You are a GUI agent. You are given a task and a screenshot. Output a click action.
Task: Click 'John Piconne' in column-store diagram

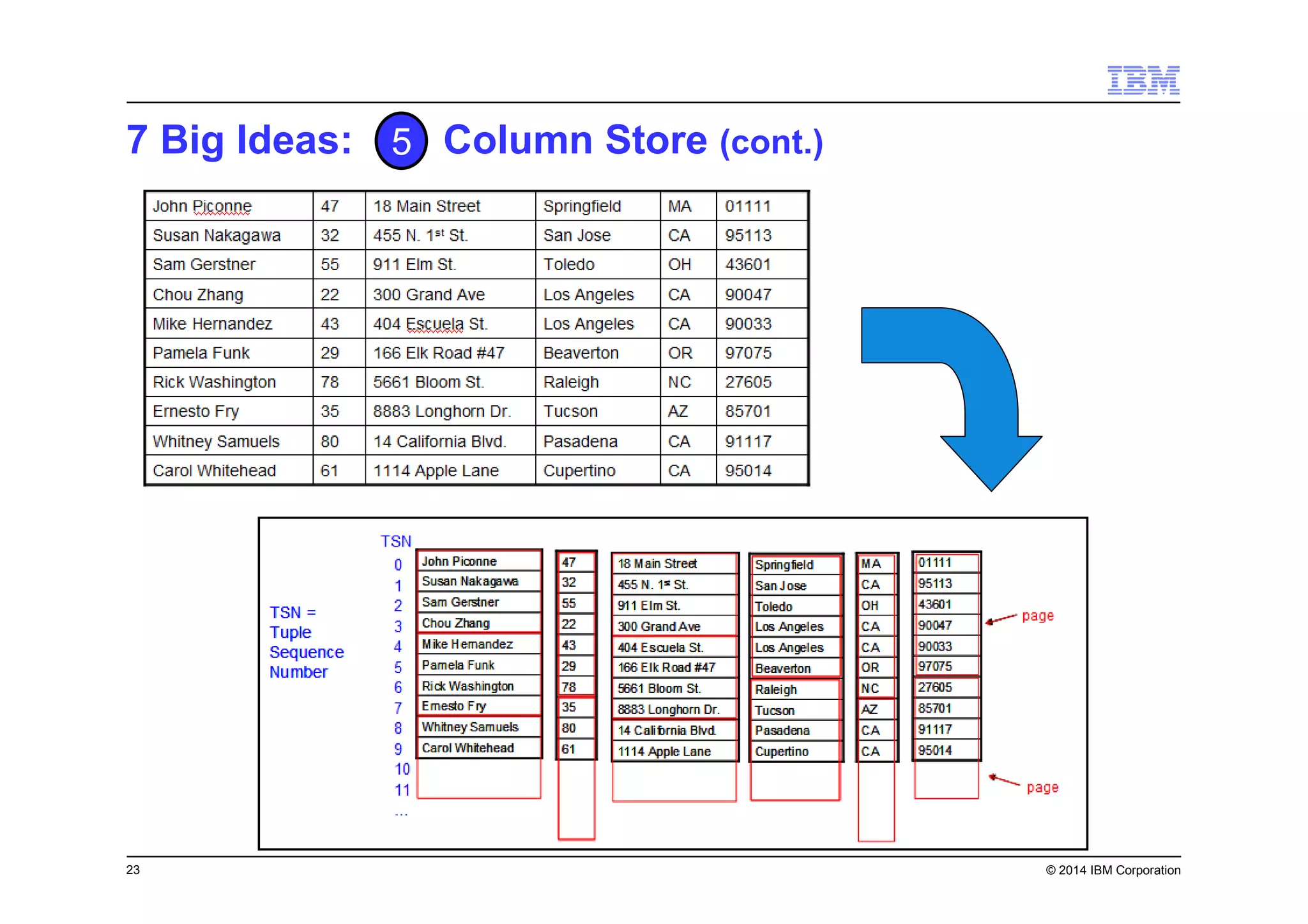point(459,561)
